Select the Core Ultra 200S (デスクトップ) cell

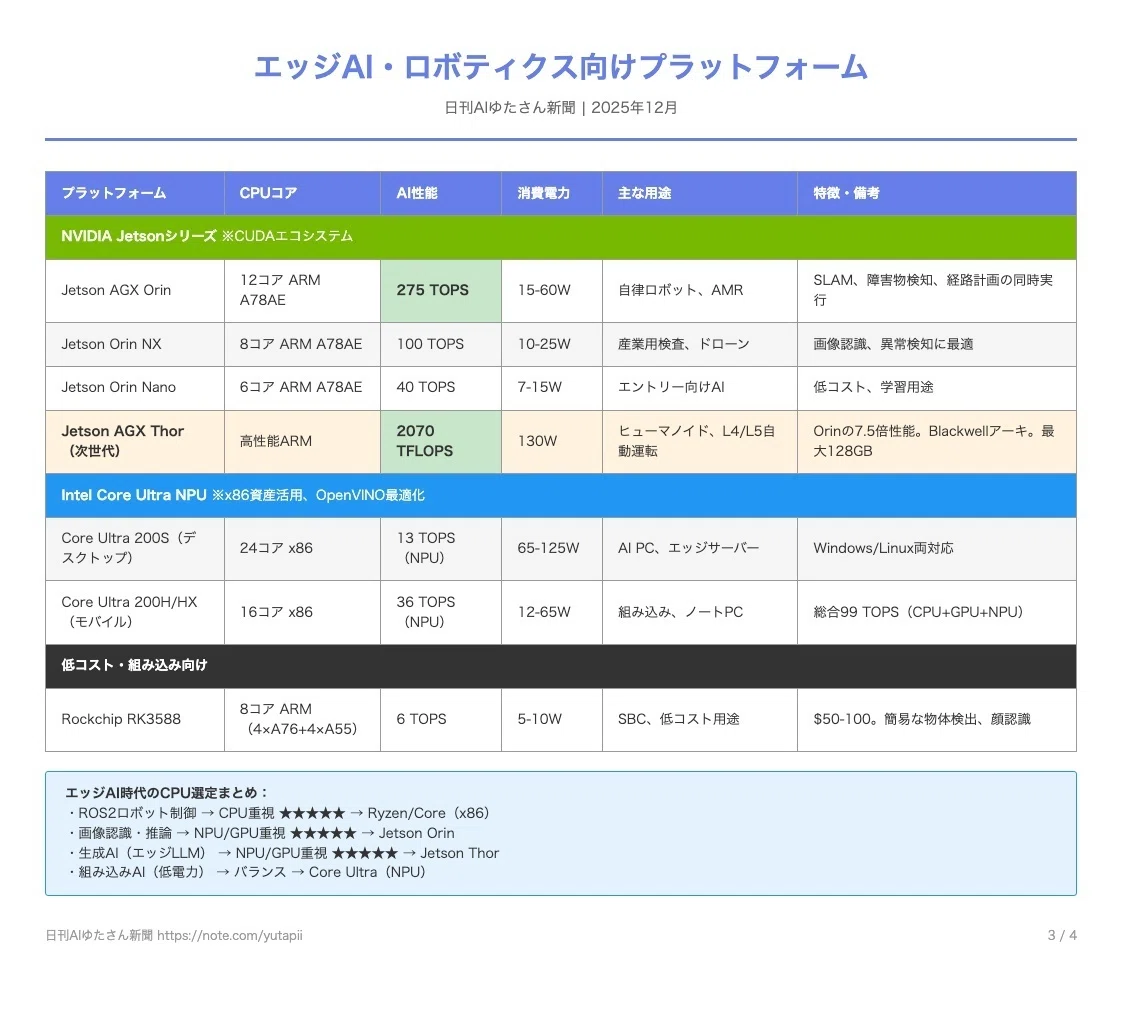135,549
